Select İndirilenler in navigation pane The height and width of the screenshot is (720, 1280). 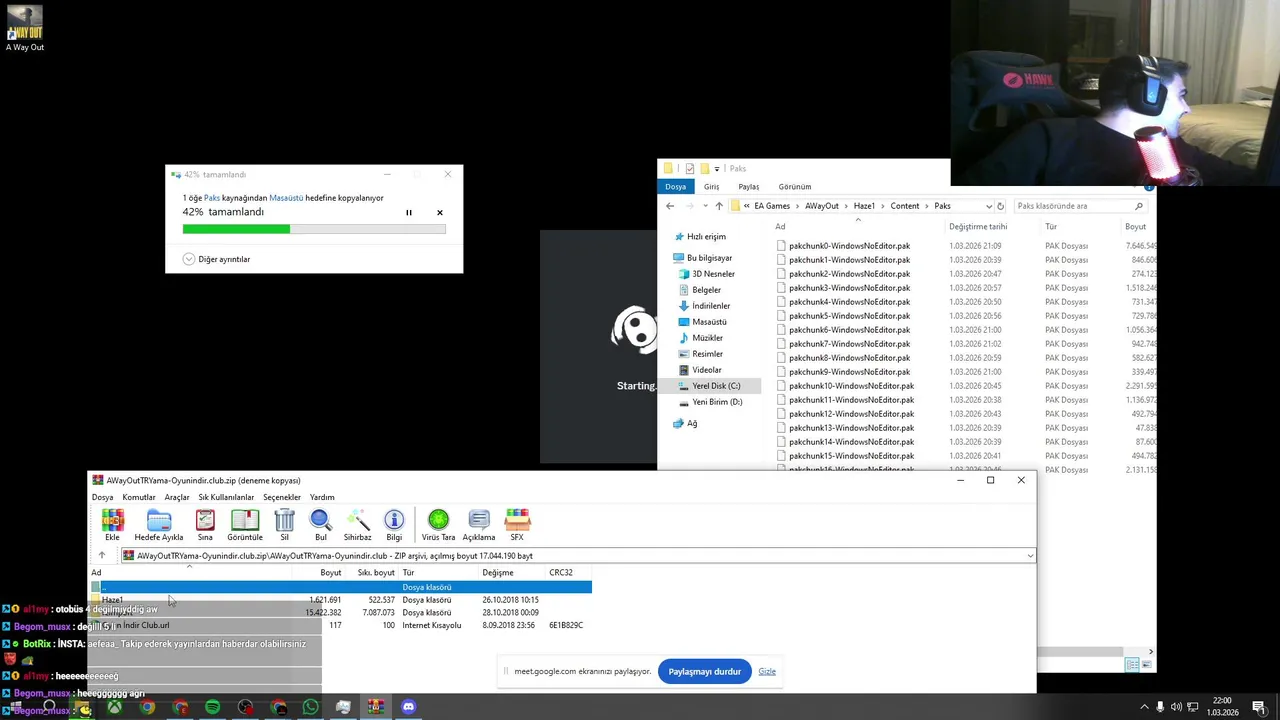coord(711,306)
